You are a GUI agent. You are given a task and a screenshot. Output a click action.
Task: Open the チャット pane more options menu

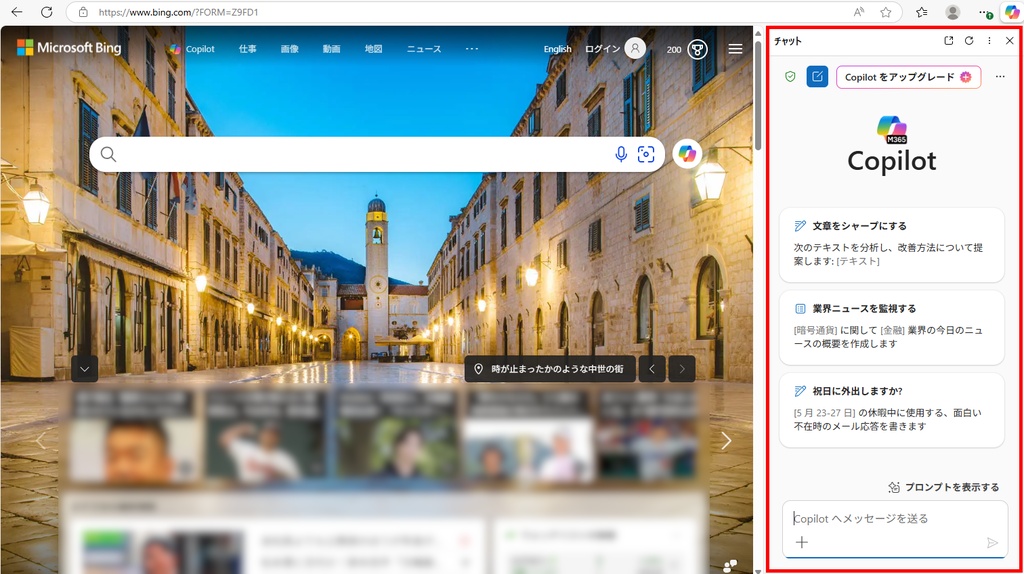click(989, 40)
